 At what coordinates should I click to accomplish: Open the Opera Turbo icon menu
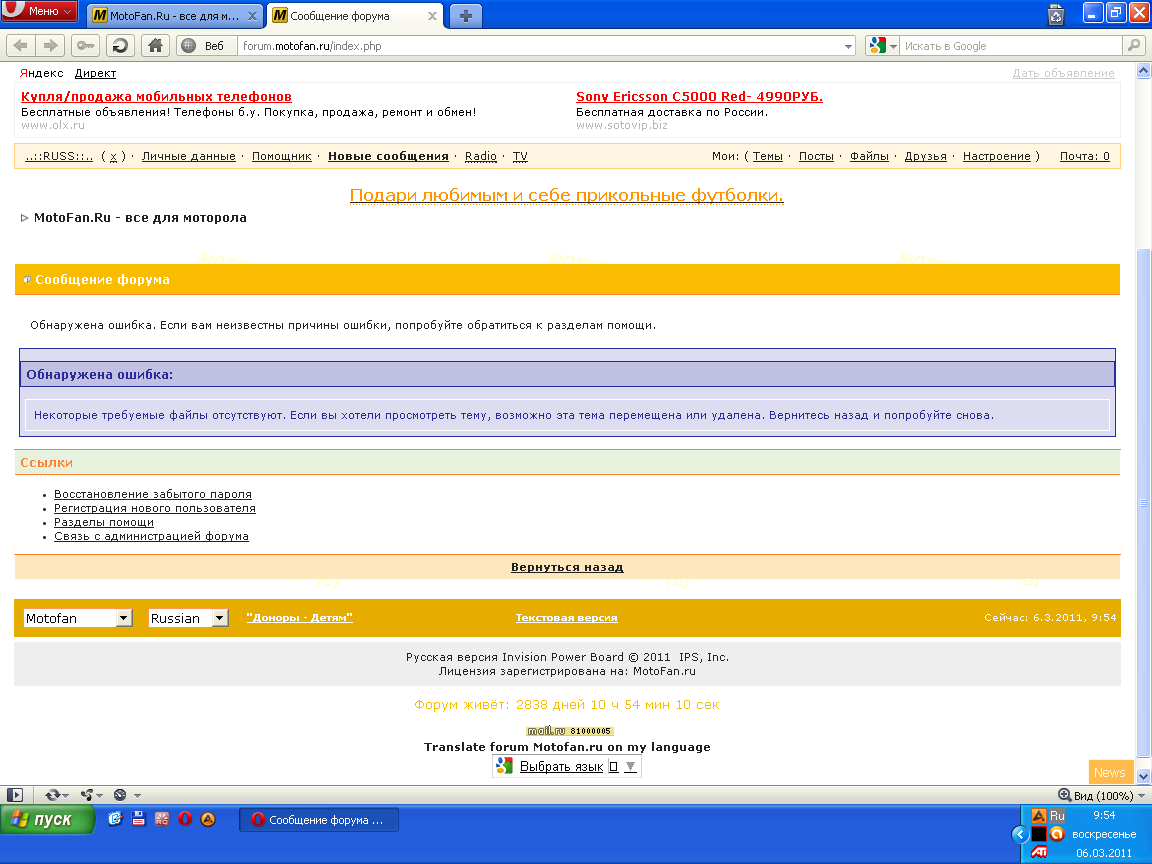126,795
